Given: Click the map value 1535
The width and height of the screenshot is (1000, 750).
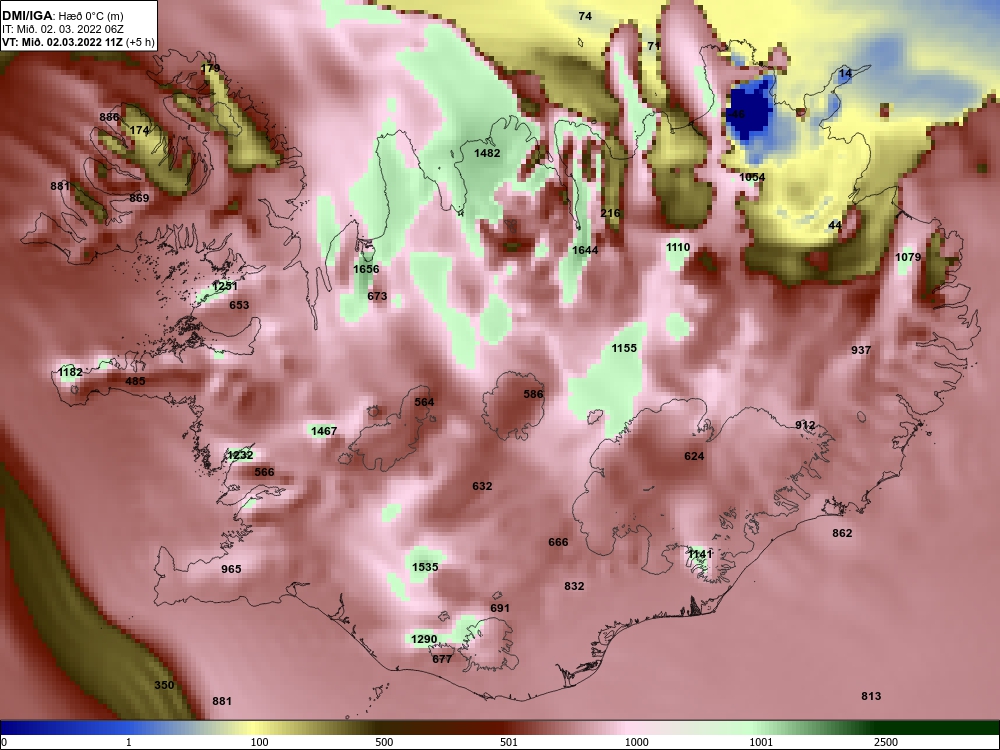Looking at the screenshot, I should (425, 567).
